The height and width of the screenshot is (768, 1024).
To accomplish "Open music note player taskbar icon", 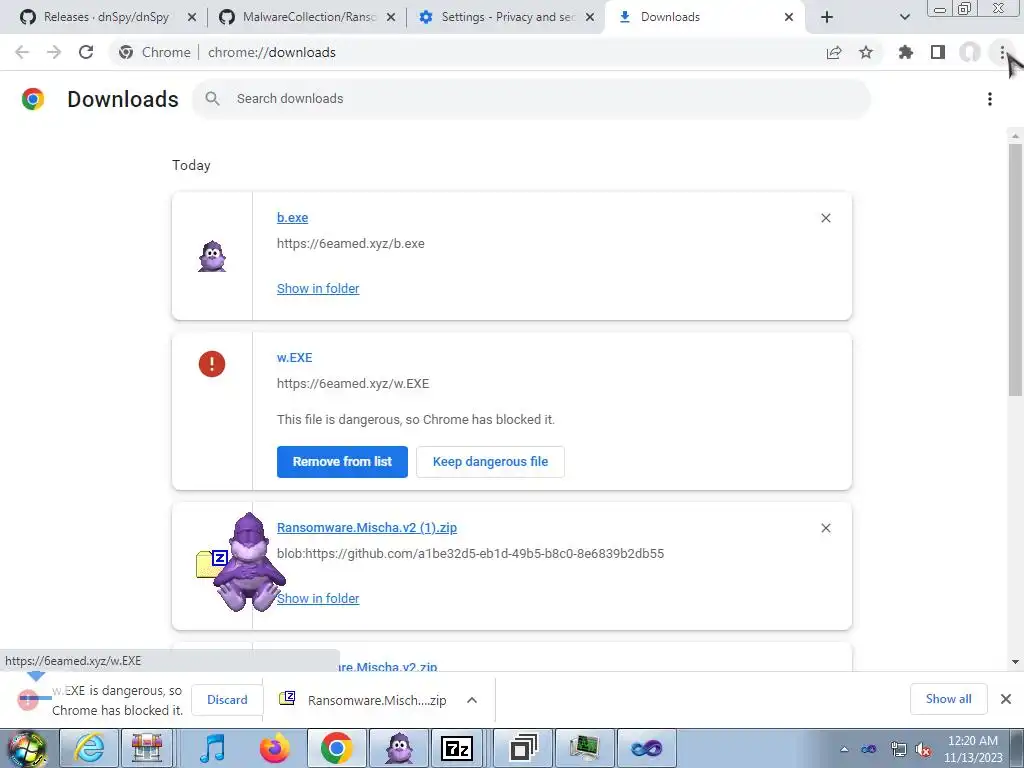I will pos(212,748).
